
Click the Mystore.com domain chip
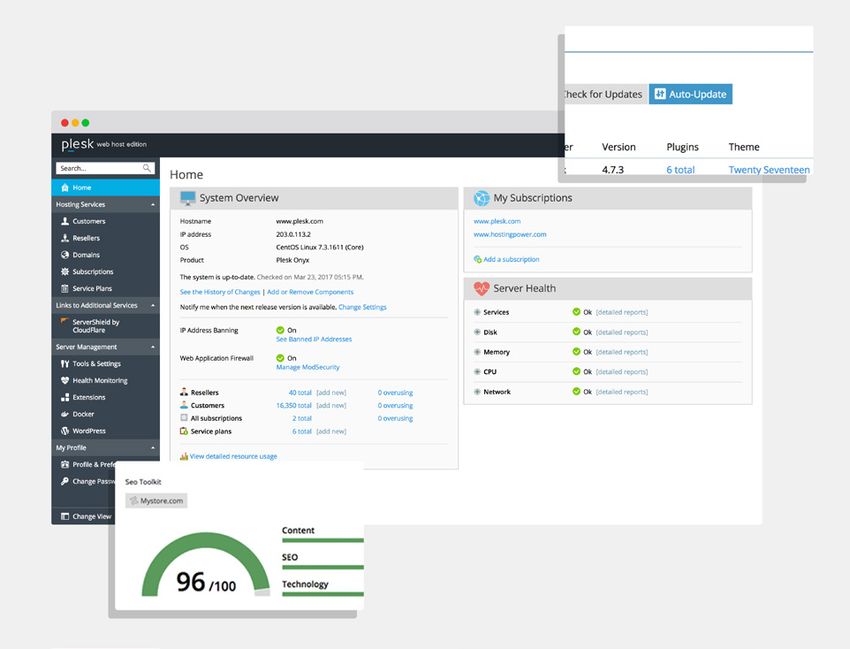pyautogui.click(x=156, y=500)
